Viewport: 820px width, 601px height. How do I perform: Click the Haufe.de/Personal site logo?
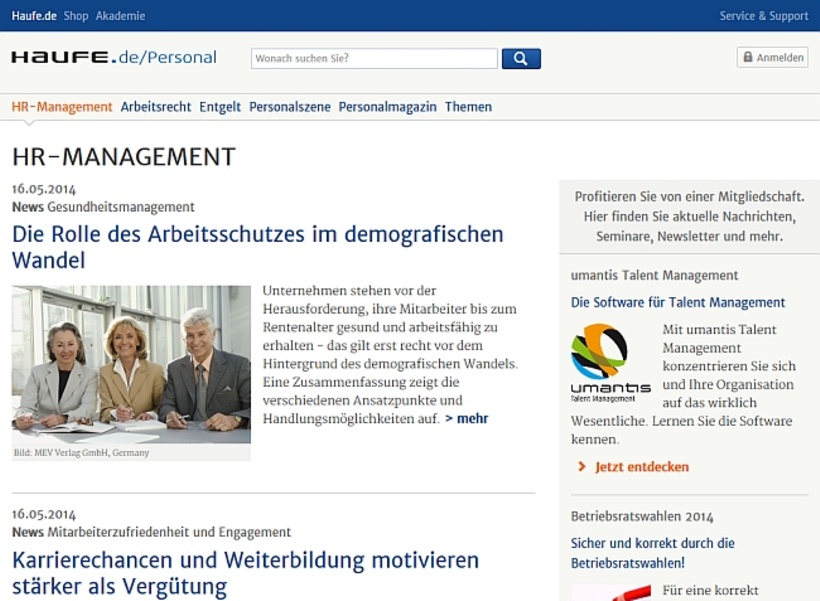[113, 57]
